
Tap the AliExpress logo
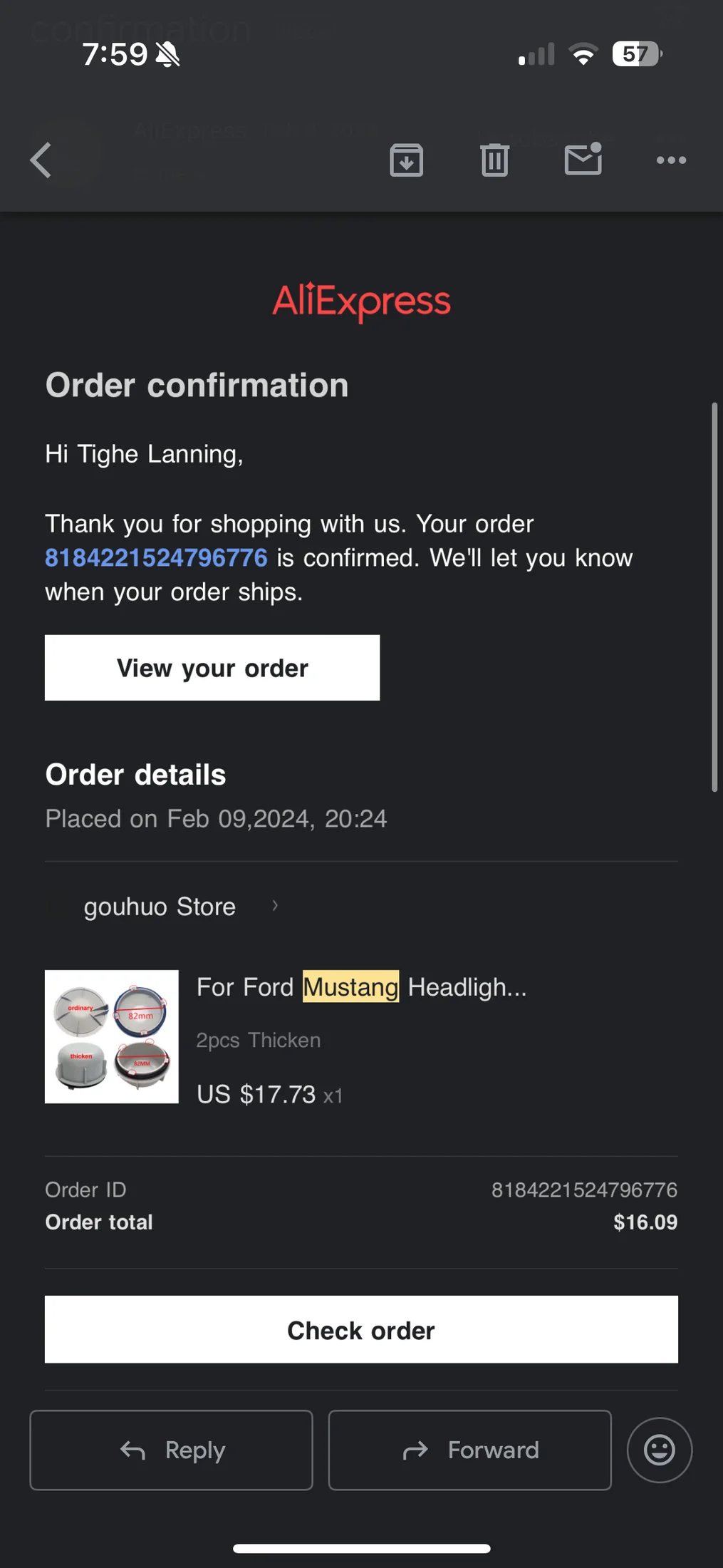click(361, 301)
